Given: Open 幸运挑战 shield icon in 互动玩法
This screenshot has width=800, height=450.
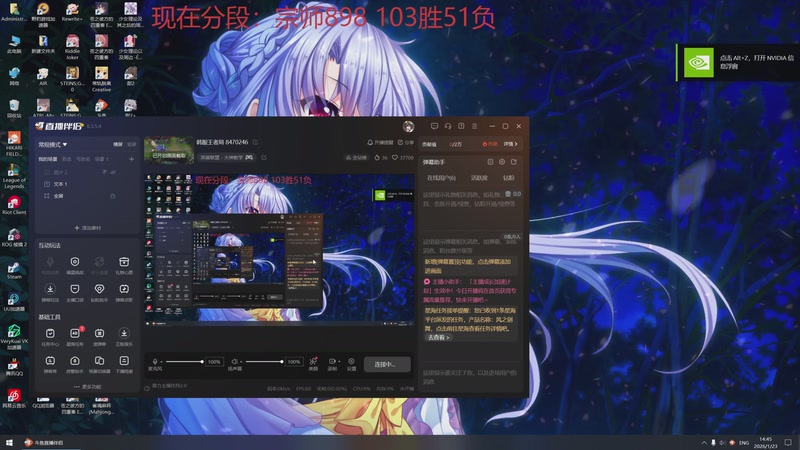Looking at the screenshot, I should click(x=74, y=262).
